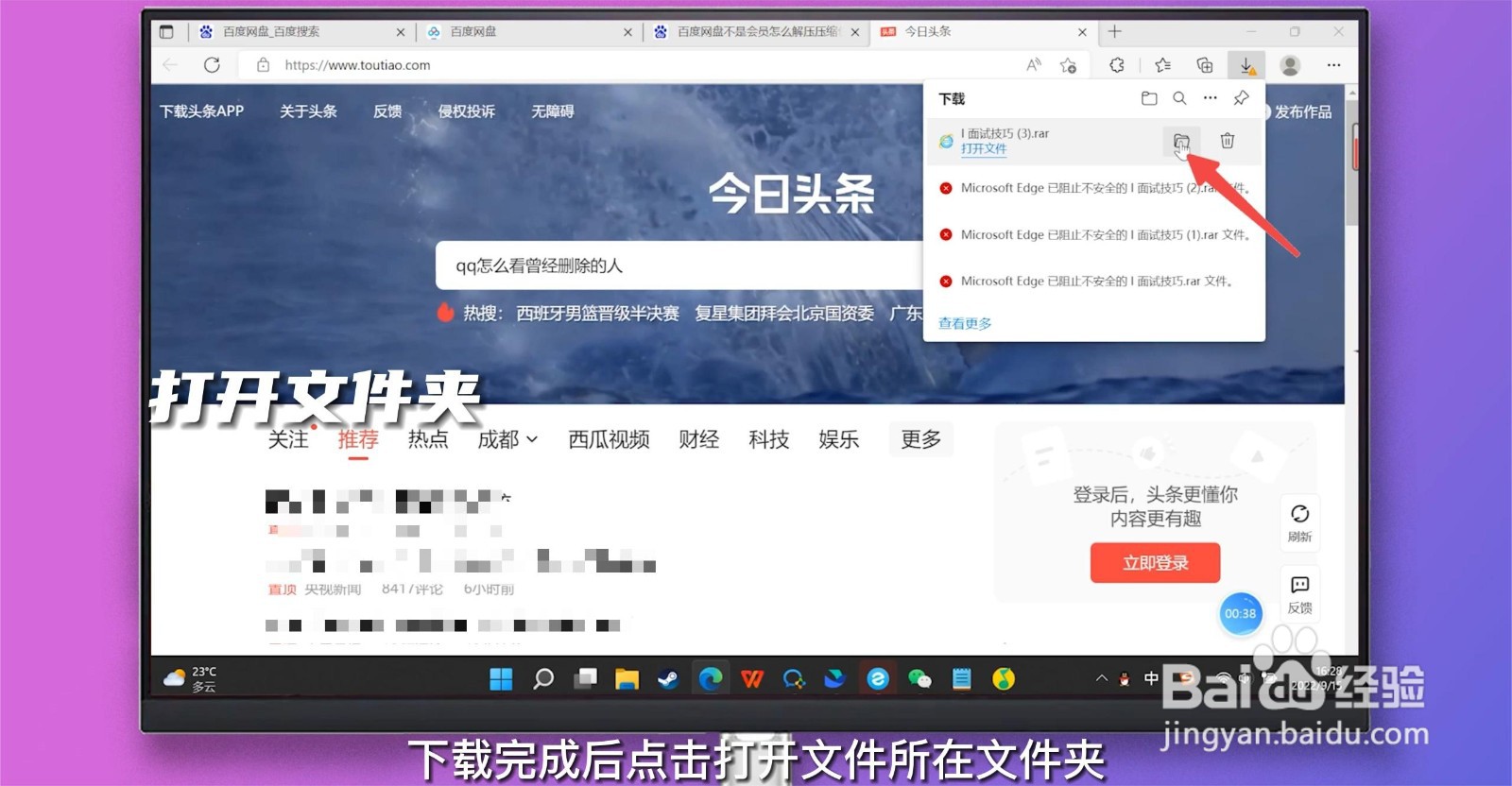The height and width of the screenshot is (786, 1512).
Task: Click 无障碍 link
Action: pos(553,111)
